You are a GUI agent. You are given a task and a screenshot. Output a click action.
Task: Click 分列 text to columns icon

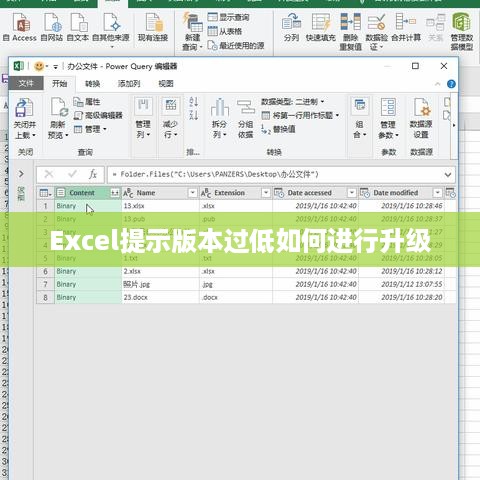pyautogui.click(x=291, y=27)
